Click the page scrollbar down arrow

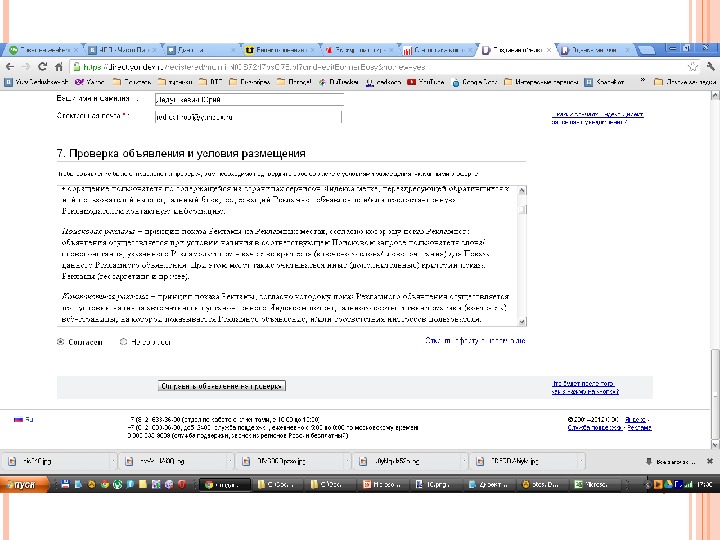click(715, 444)
